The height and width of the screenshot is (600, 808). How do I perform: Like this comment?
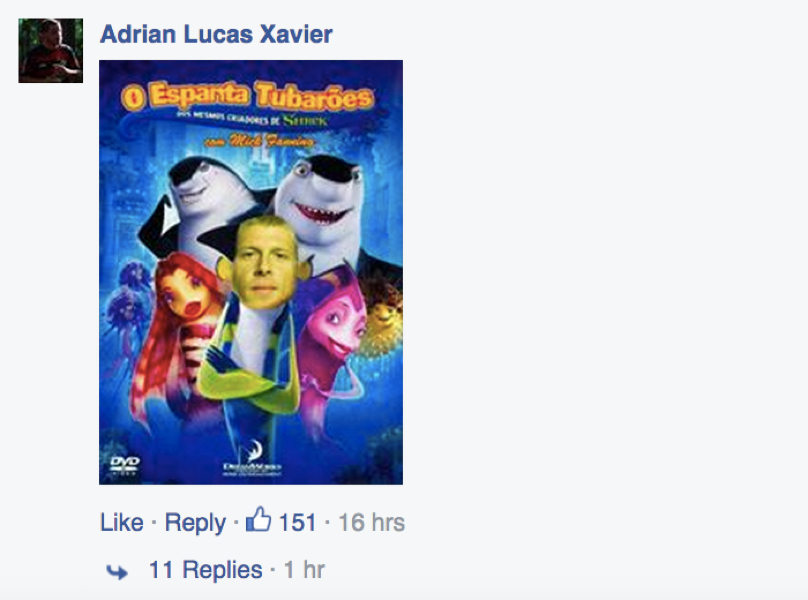point(122,522)
